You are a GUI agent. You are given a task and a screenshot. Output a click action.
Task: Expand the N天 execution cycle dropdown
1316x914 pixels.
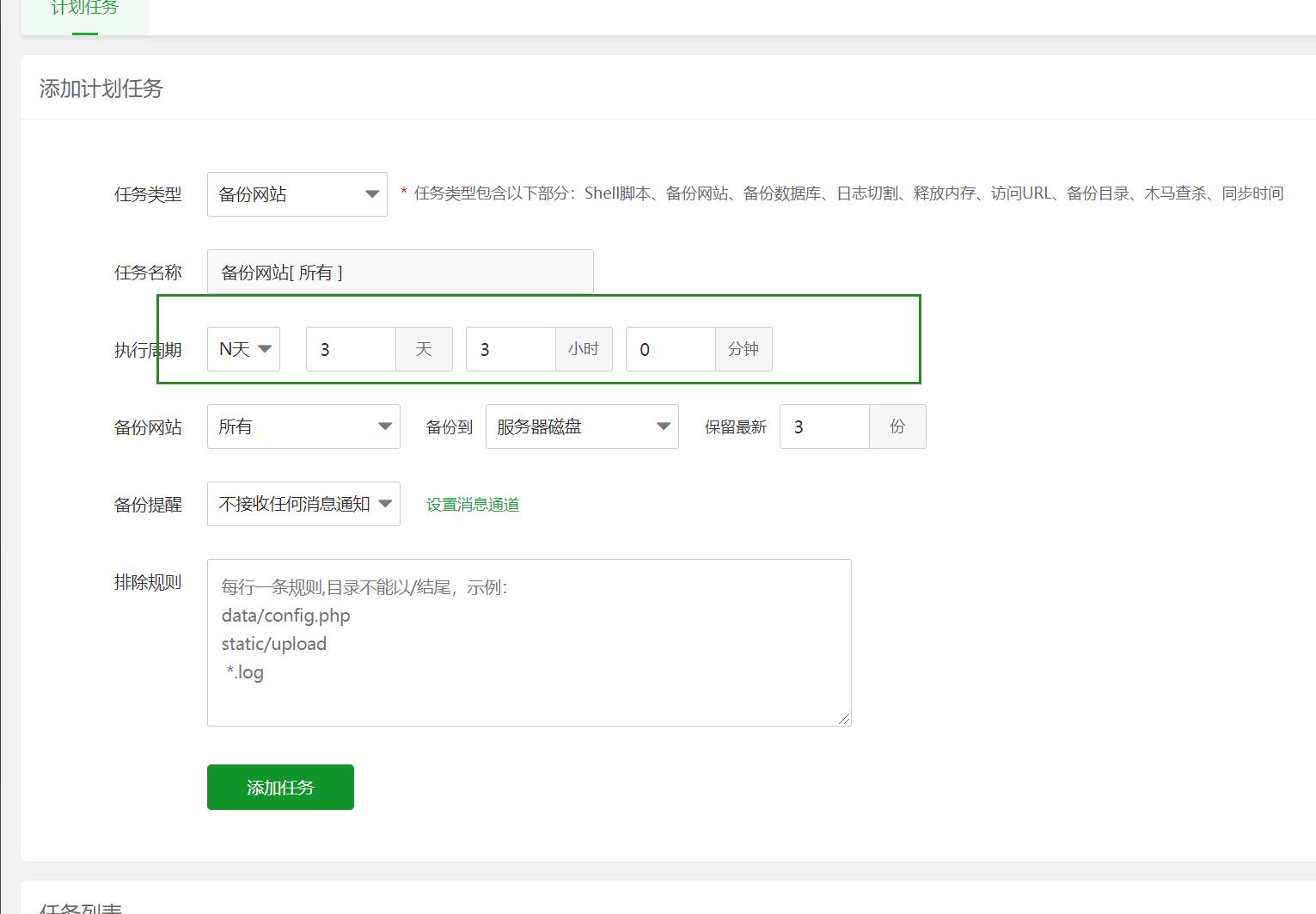[243, 349]
